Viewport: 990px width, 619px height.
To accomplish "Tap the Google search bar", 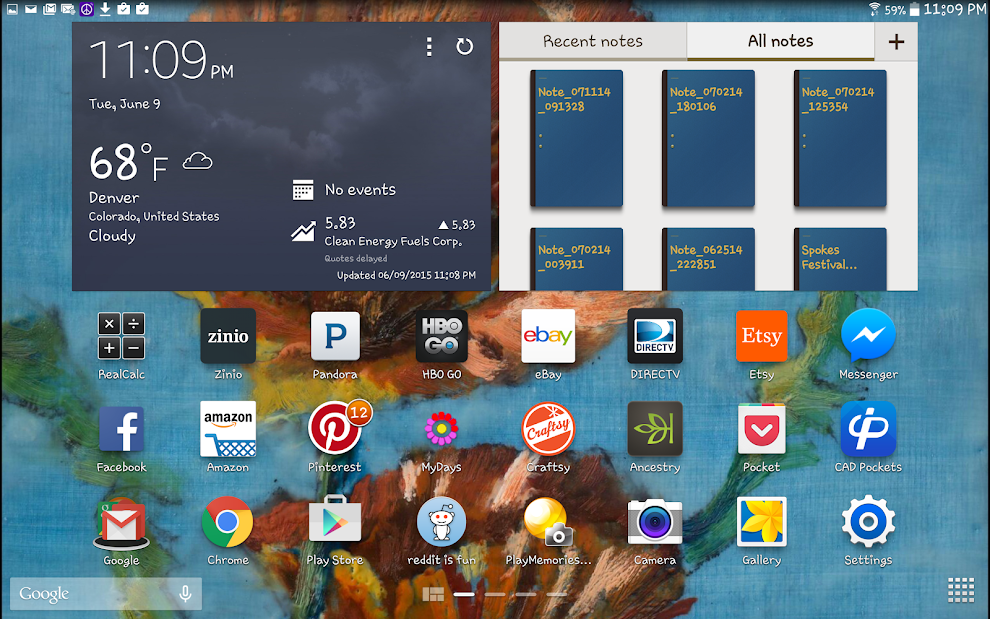I will point(106,594).
